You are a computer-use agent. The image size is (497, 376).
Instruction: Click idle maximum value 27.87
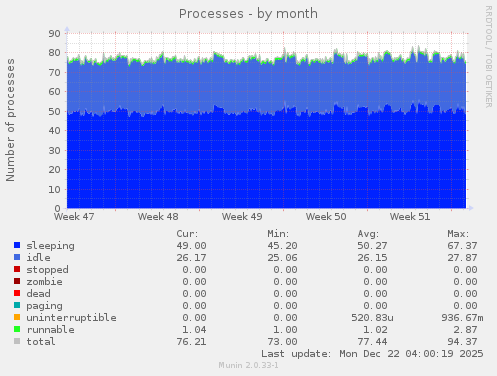[x=462, y=258]
